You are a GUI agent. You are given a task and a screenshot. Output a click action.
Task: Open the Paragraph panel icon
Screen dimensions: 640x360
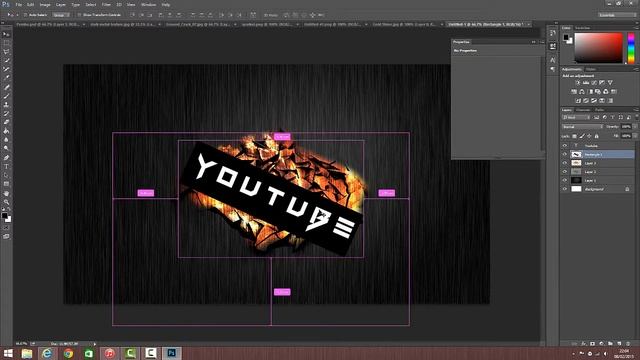pos(553,69)
